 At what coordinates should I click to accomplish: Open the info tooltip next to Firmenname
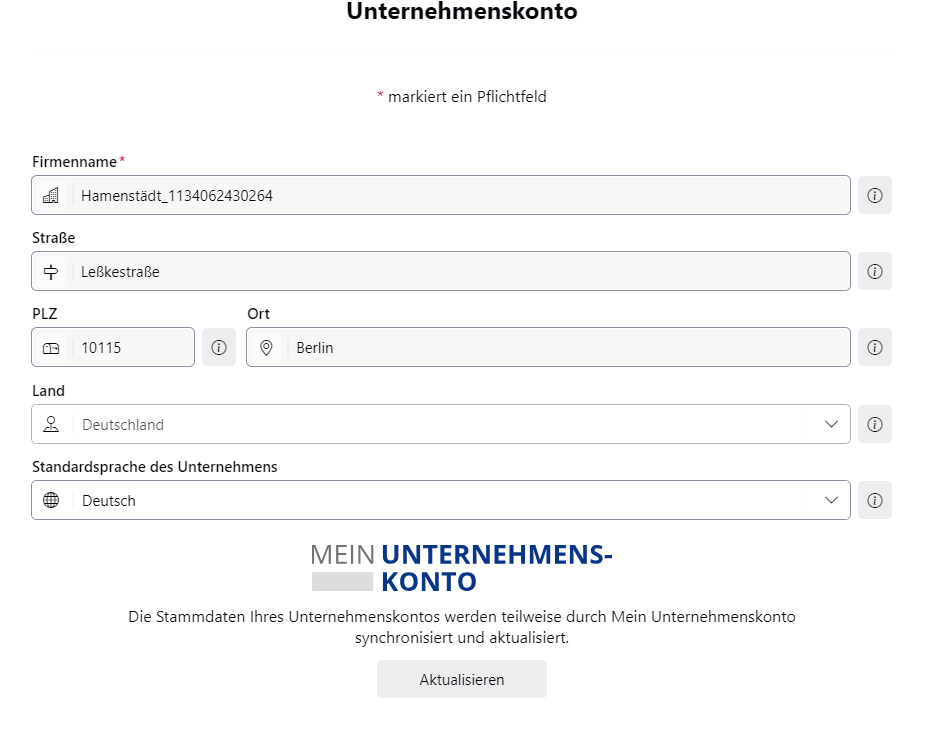click(x=874, y=195)
